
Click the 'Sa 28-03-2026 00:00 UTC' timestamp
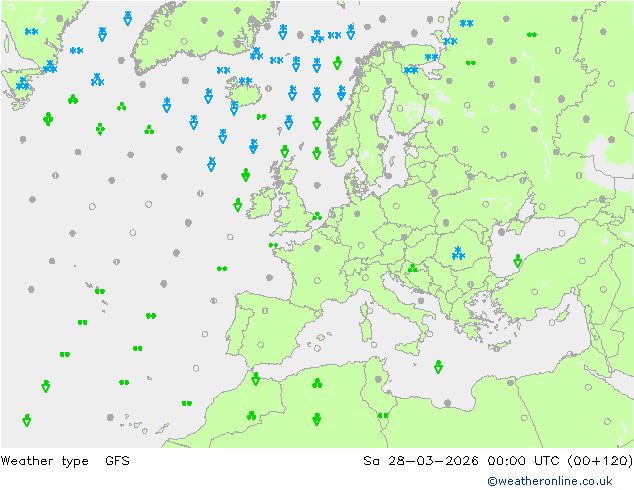pyautogui.click(x=461, y=460)
